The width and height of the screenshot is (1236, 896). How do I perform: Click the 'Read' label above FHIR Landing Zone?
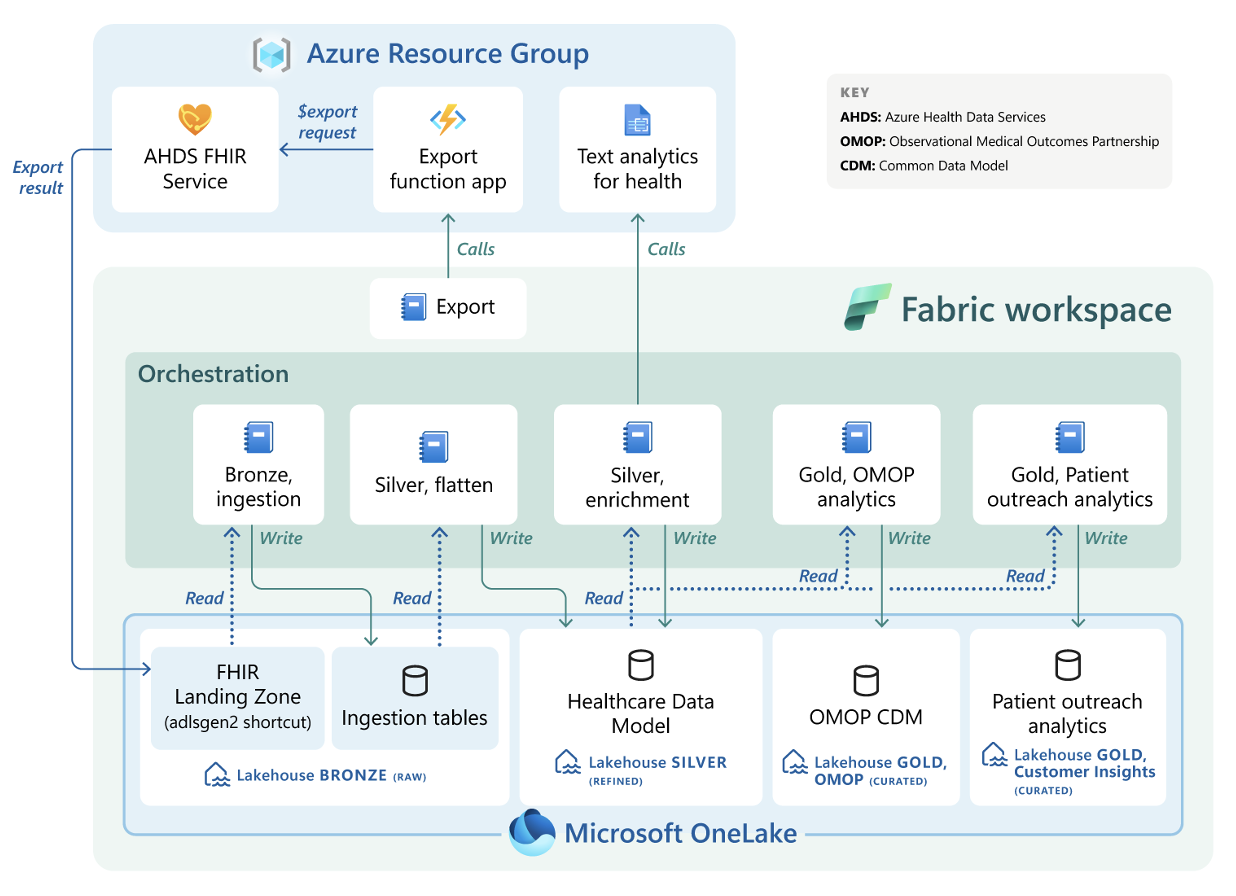point(205,598)
